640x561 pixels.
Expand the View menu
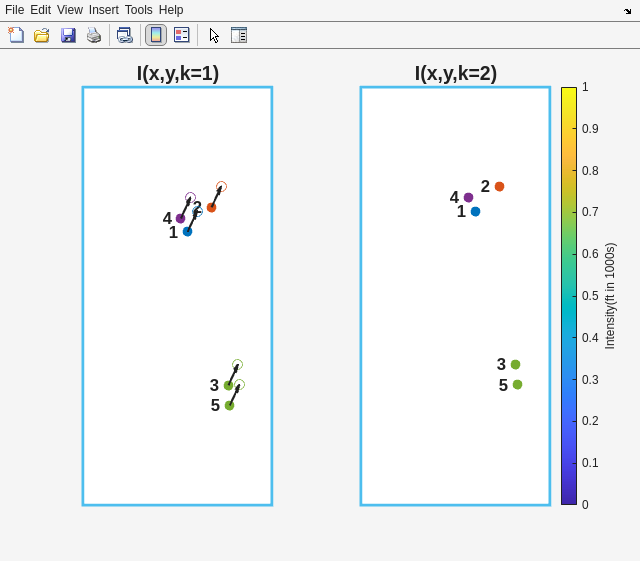[x=70, y=10]
